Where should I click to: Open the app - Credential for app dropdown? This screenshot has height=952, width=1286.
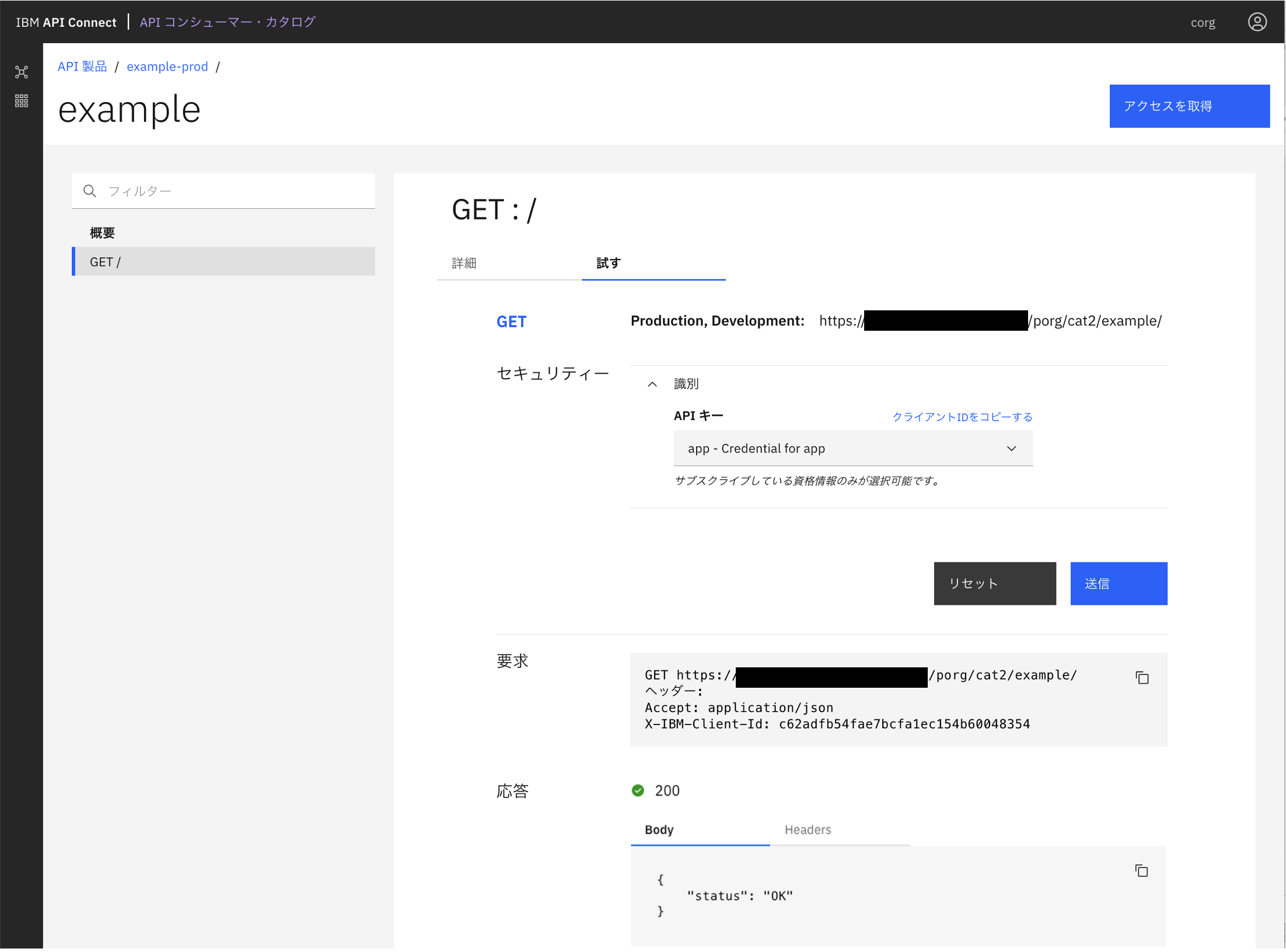pyautogui.click(x=840, y=449)
